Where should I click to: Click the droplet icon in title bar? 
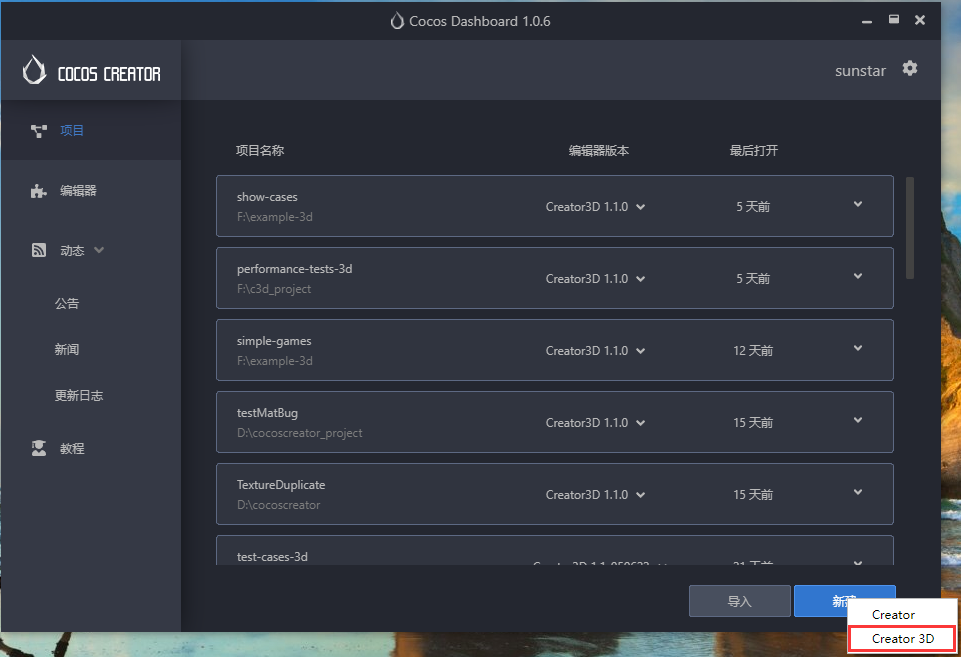click(x=397, y=21)
